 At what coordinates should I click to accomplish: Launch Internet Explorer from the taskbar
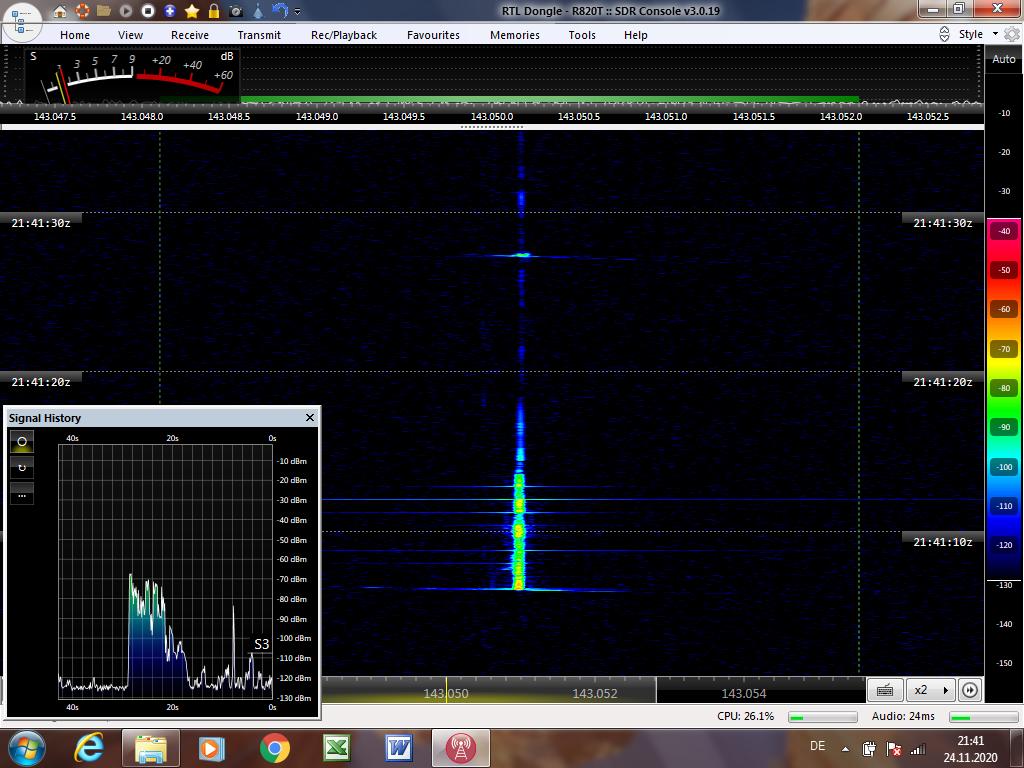89,748
